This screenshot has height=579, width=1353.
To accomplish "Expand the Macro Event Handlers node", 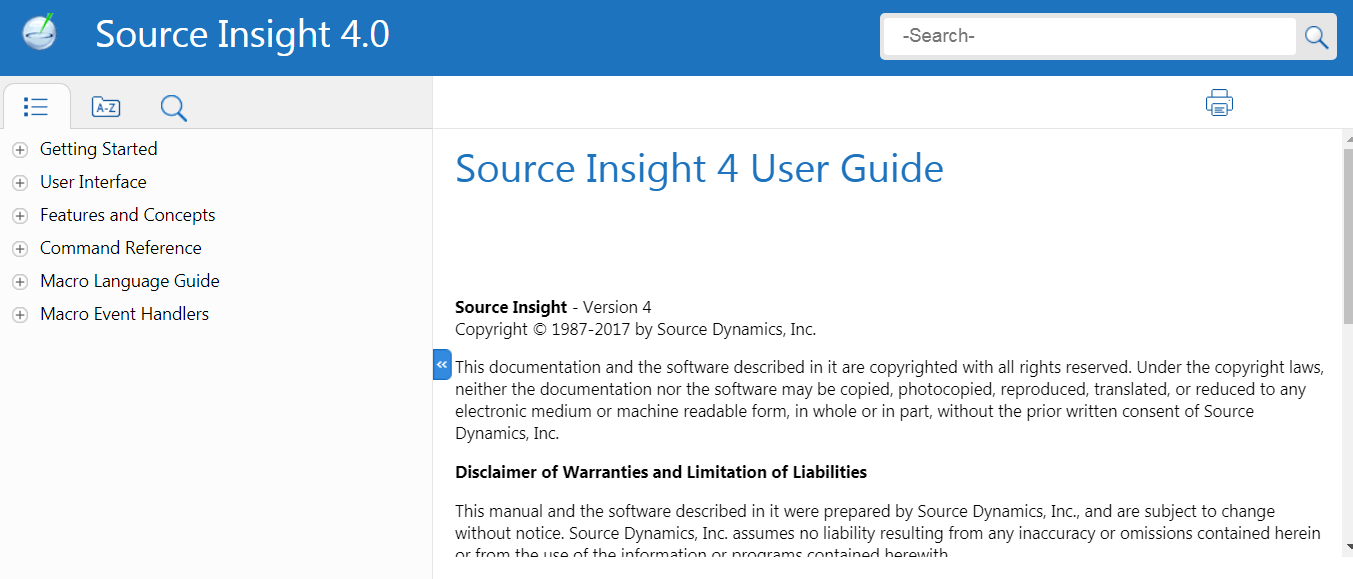I will point(19,315).
